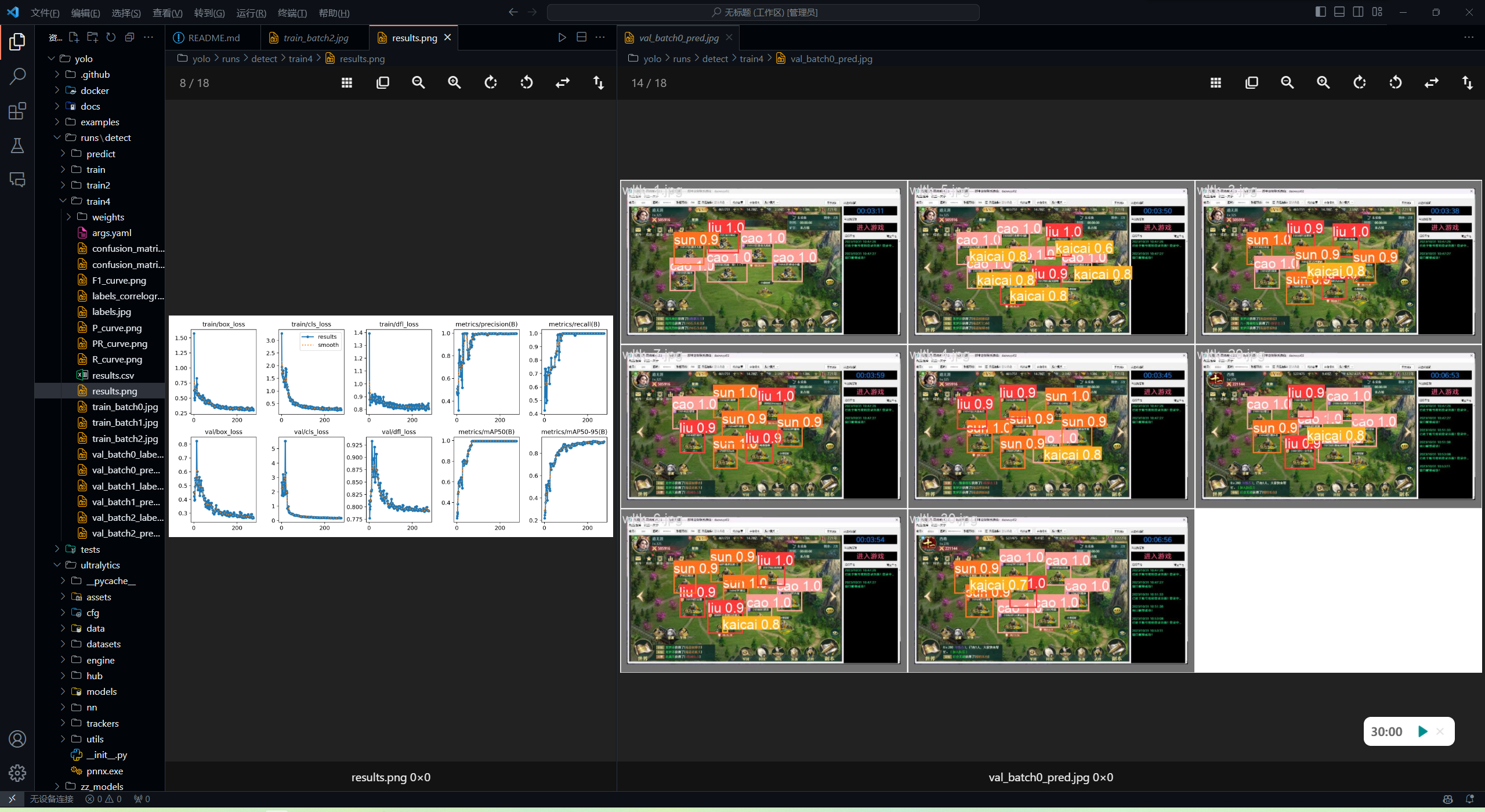
Task: Open results.csv in explorer
Action: [113, 375]
